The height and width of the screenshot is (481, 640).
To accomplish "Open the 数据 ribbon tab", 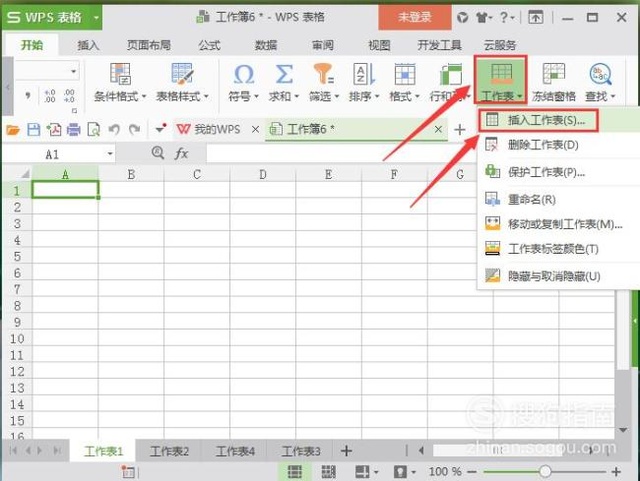I will [266, 45].
